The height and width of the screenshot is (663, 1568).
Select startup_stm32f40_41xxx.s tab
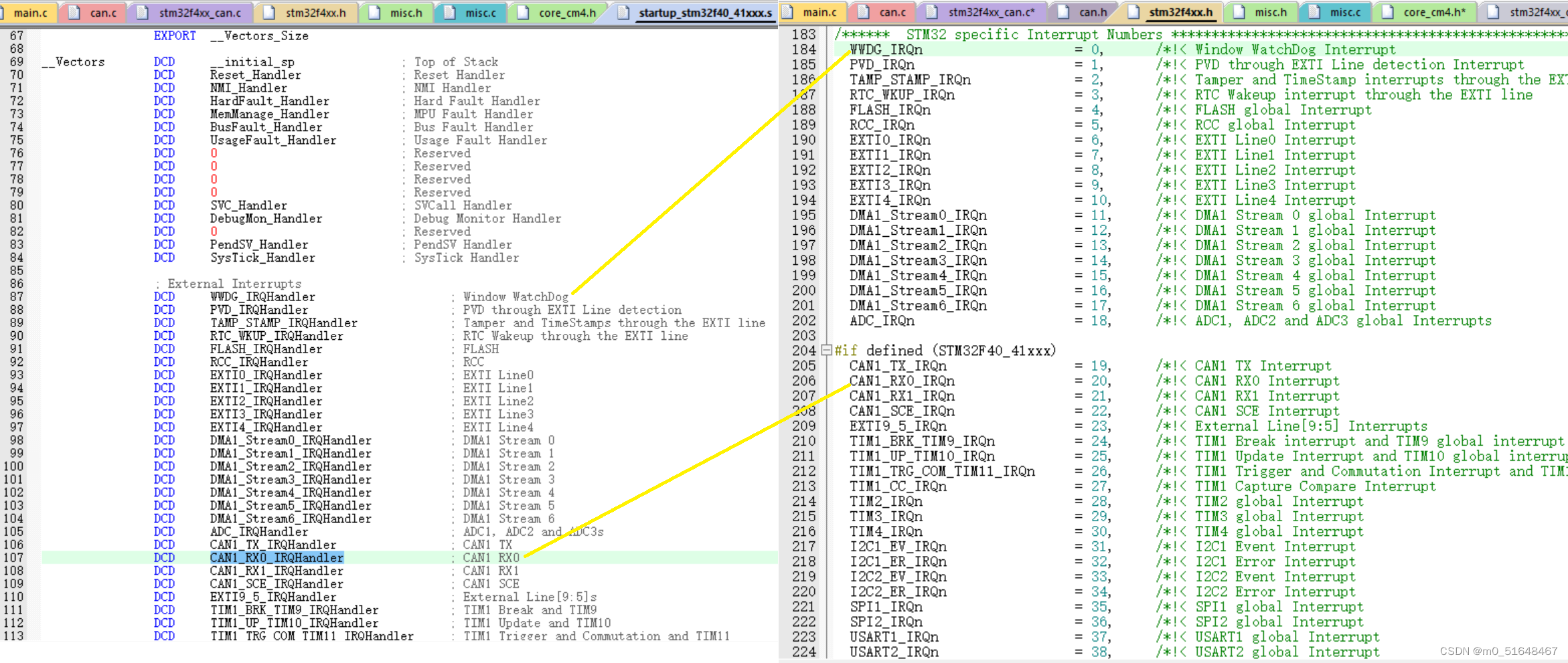tap(696, 12)
